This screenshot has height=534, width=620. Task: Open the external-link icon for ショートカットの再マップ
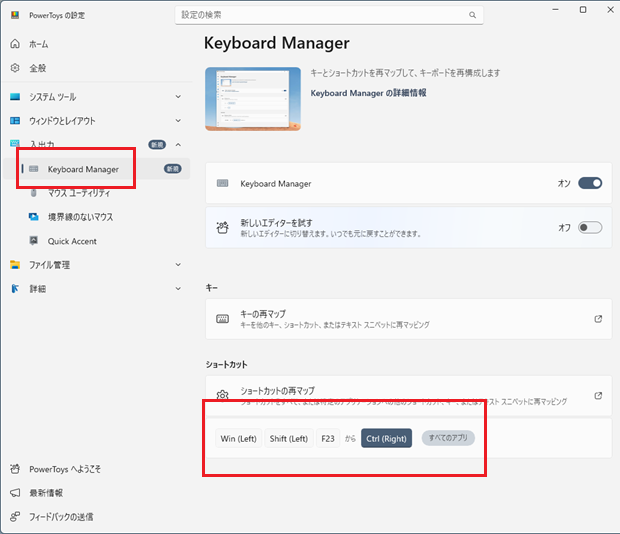[x=598, y=396]
